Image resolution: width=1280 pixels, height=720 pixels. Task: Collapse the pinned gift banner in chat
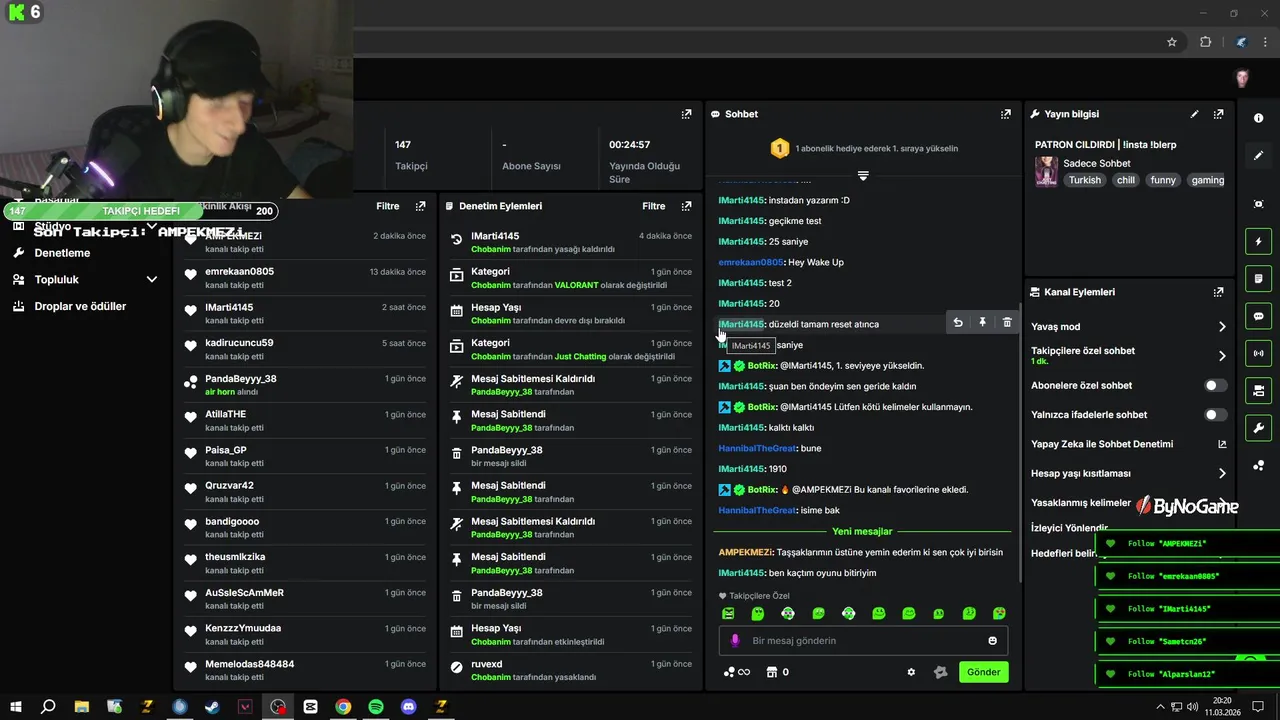(x=863, y=176)
